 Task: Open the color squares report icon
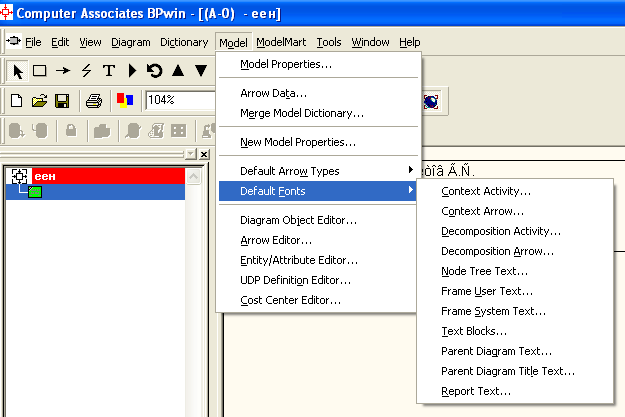pyautogui.click(x=125, y=100)
